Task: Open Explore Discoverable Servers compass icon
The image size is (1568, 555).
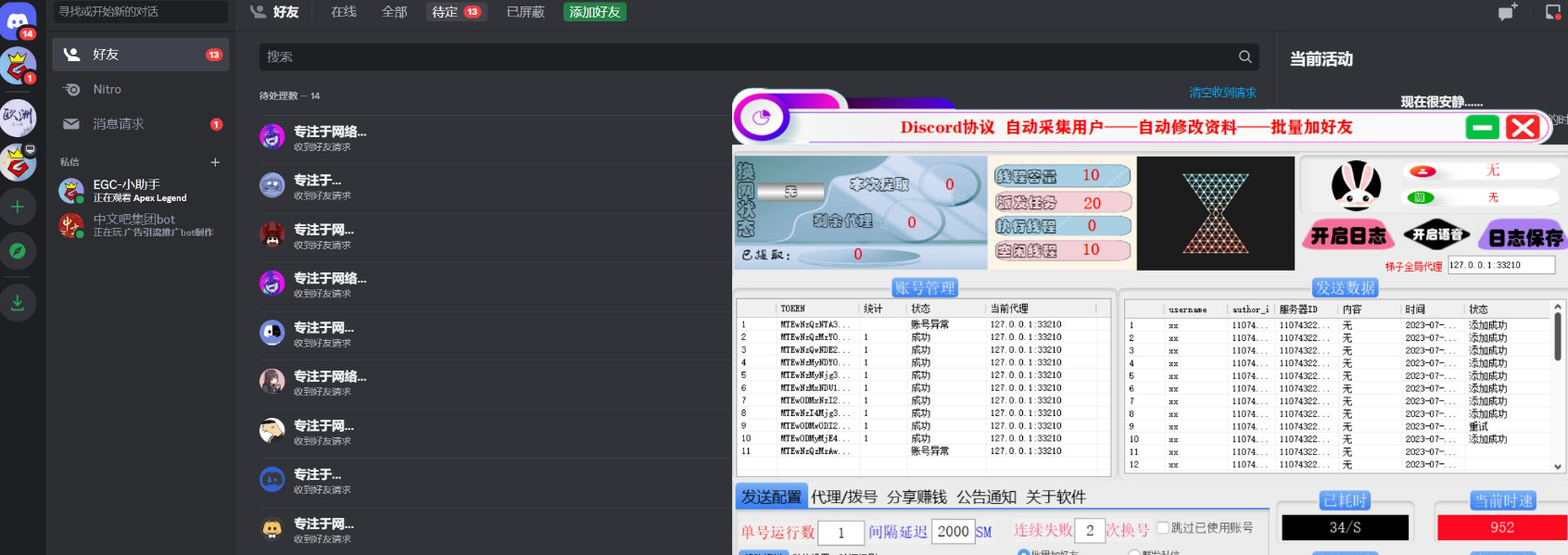Action: point(18,251)
